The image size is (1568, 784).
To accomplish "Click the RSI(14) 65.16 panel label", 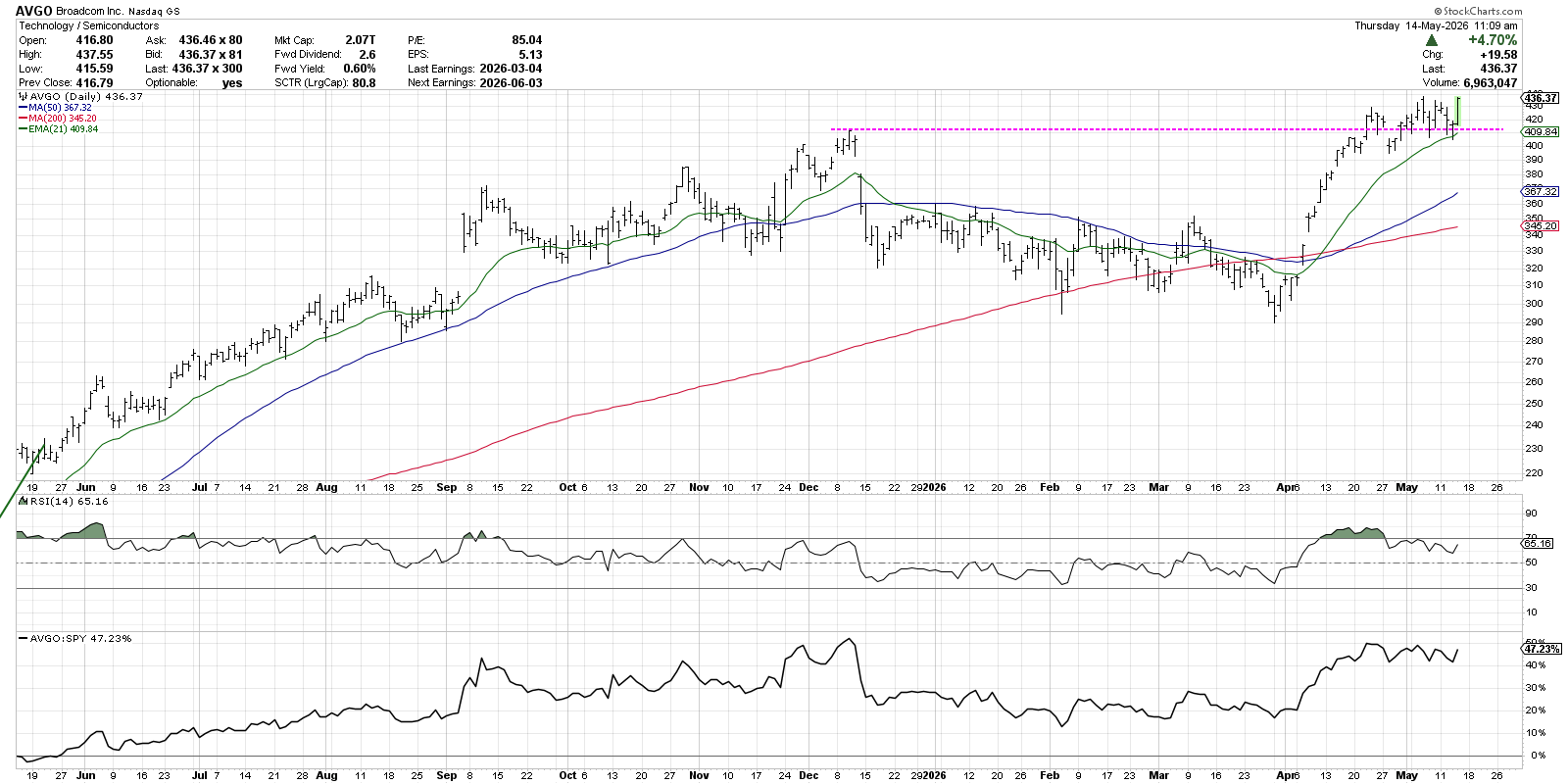I will coord(70,501).
